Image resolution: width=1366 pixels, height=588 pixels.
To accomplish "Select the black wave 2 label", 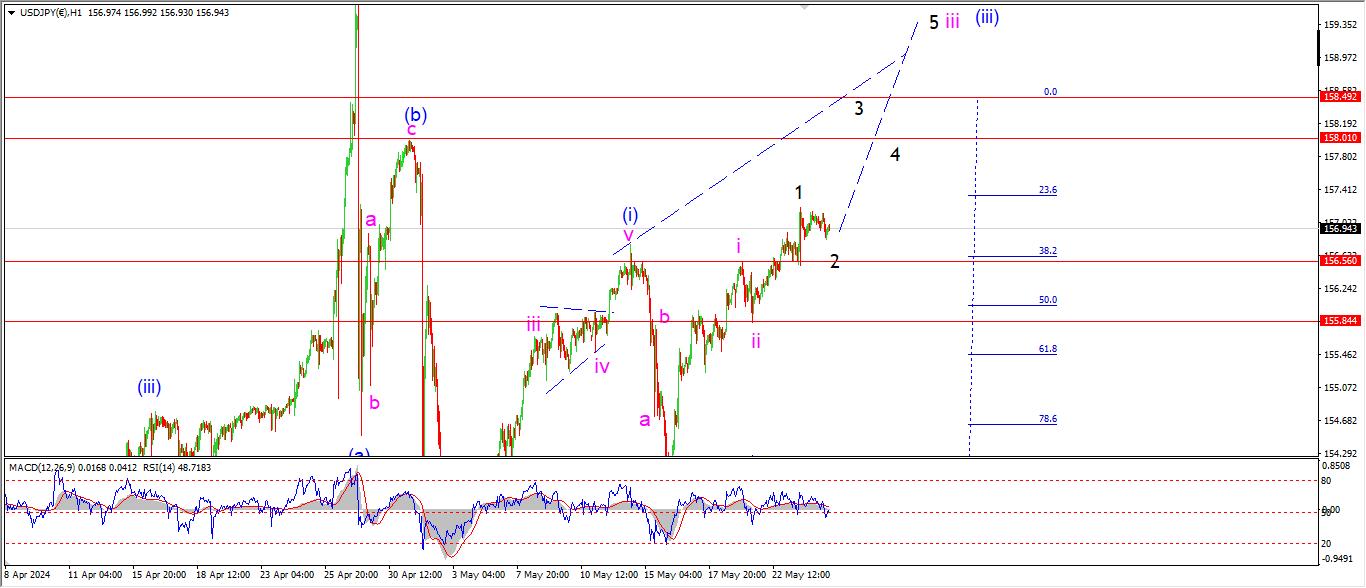I will pos(834,261).
